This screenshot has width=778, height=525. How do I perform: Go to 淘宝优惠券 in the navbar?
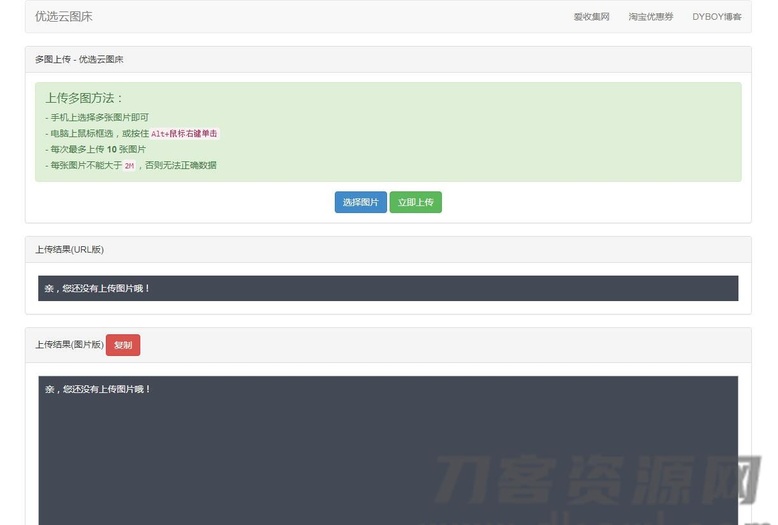pyautogui.click(x=650, y=17)
